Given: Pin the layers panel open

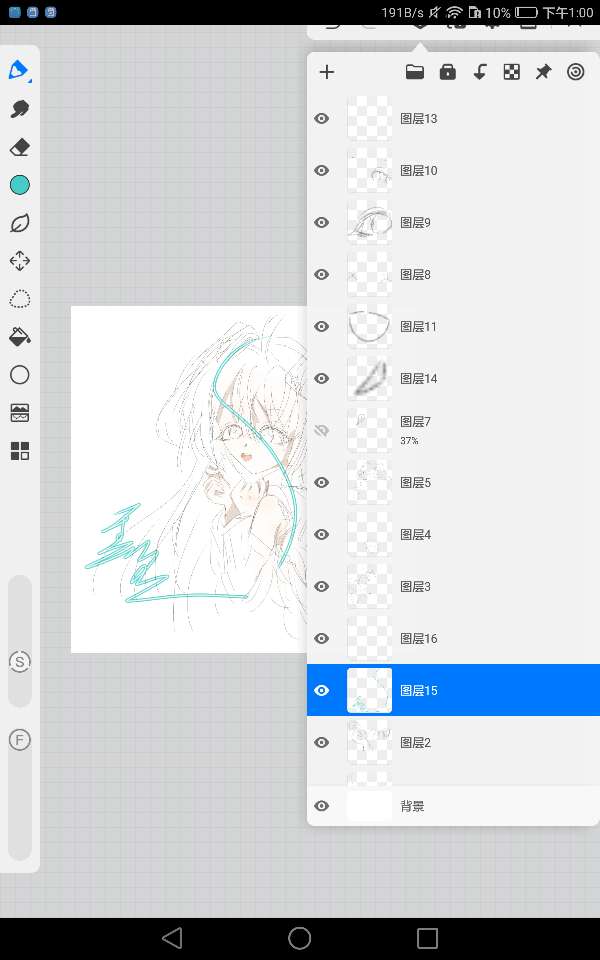Looking at the screenshot, I should coord(543,72).
